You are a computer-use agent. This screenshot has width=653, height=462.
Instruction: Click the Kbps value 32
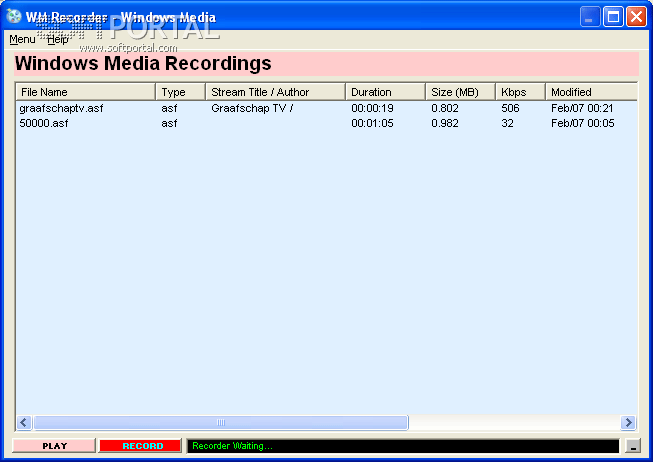tap(507, 123)
